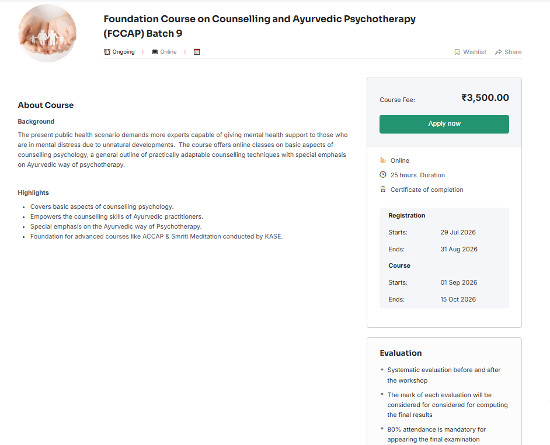Click the registration start date 29 Jul 2026
The width and height of the screenshot is (550, 445).
[458, 232]
